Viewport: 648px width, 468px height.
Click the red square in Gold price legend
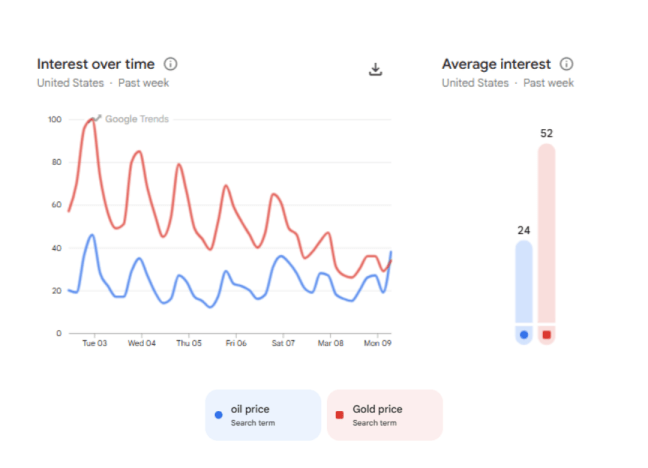point(340,415)
